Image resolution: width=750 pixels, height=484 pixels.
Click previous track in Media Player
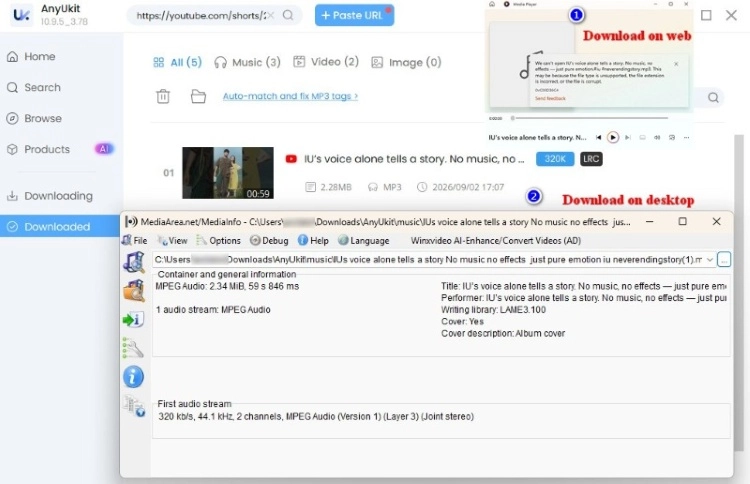598,137
